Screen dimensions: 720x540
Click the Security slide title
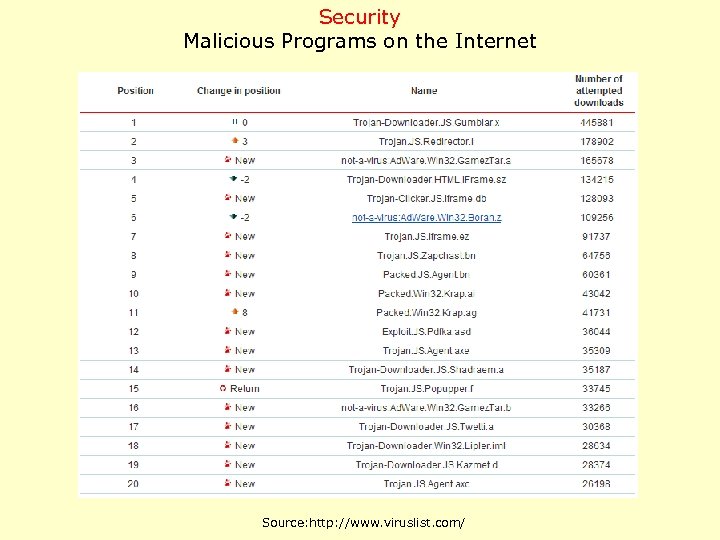359,17
